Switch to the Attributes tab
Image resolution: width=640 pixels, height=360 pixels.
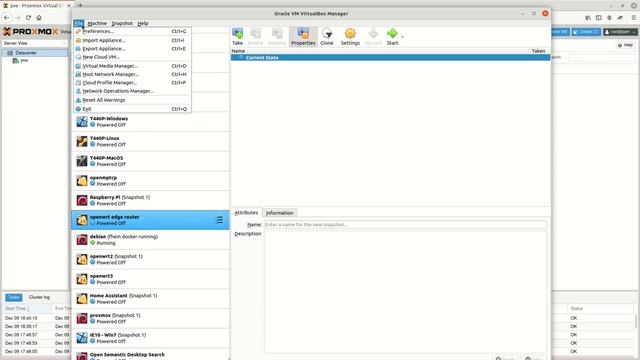coord(246,213)
